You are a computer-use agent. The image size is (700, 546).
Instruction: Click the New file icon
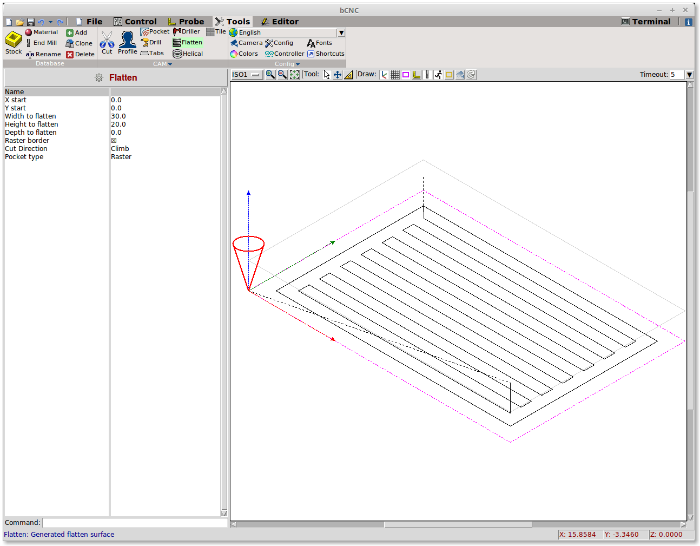point(8,22)
